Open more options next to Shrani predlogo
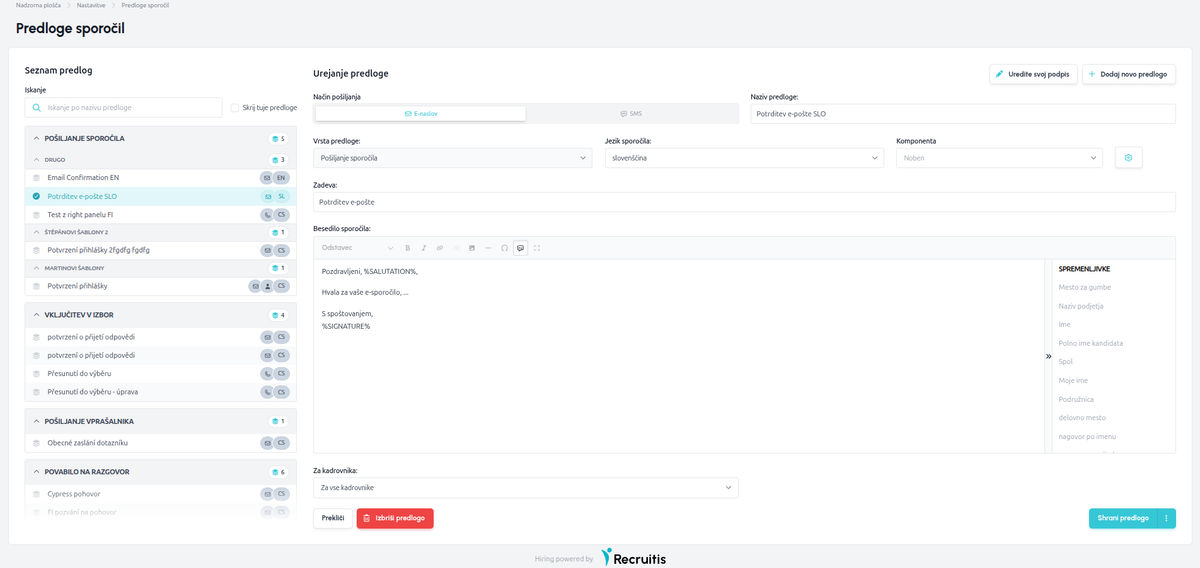The height and width of the screenshot is (568, 1200). [1166, 518]
